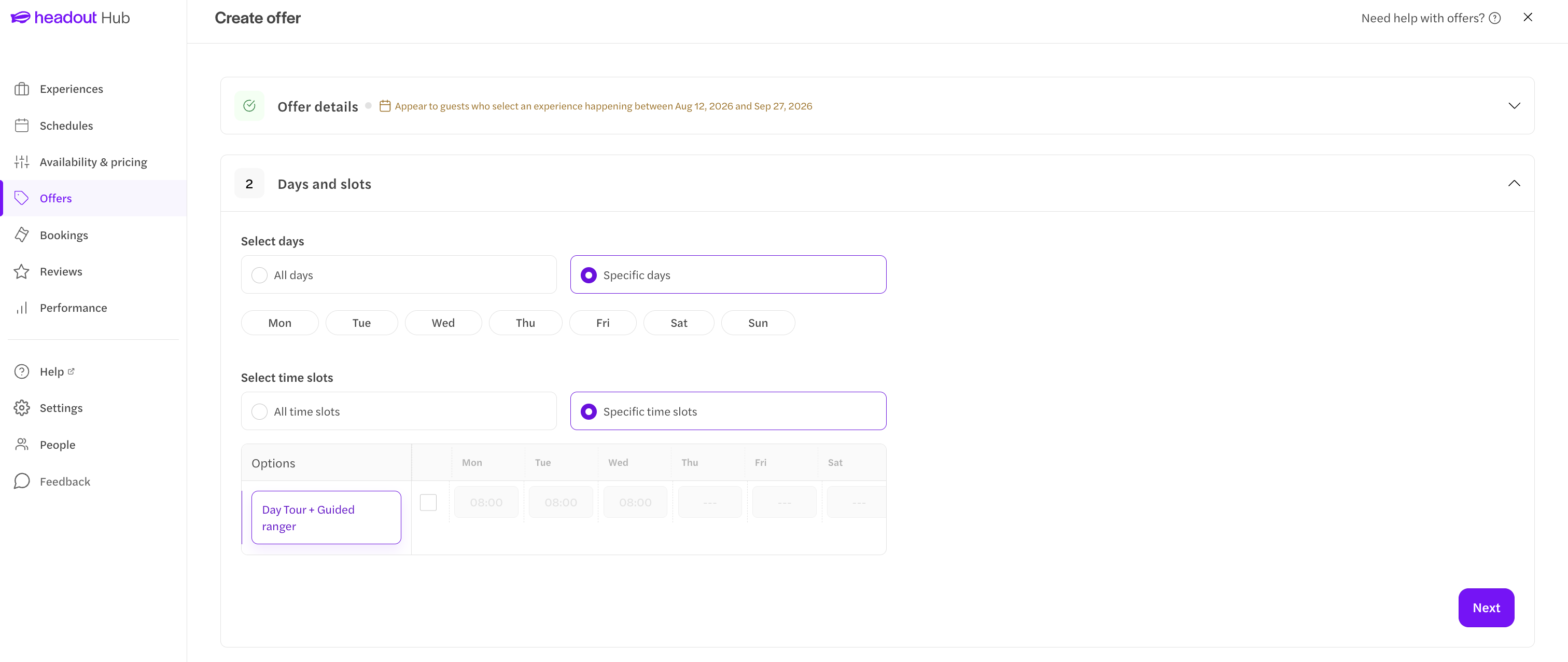Screen dimensions: 1568x662
Task: Click the external link icon beside Help
Action: [x=71, y=371]
